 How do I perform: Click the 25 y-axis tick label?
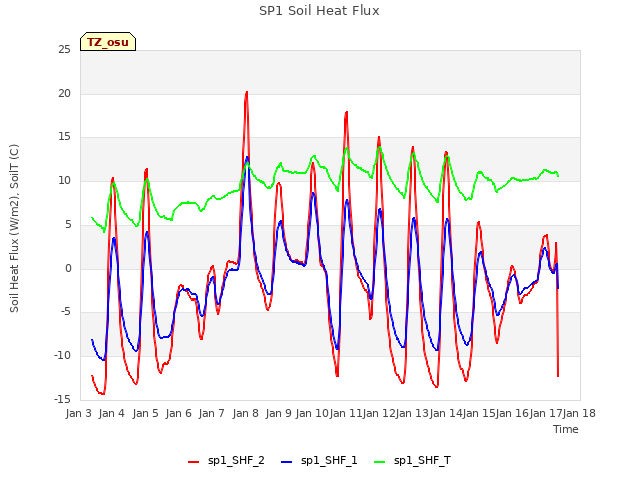tap(64, 50)
